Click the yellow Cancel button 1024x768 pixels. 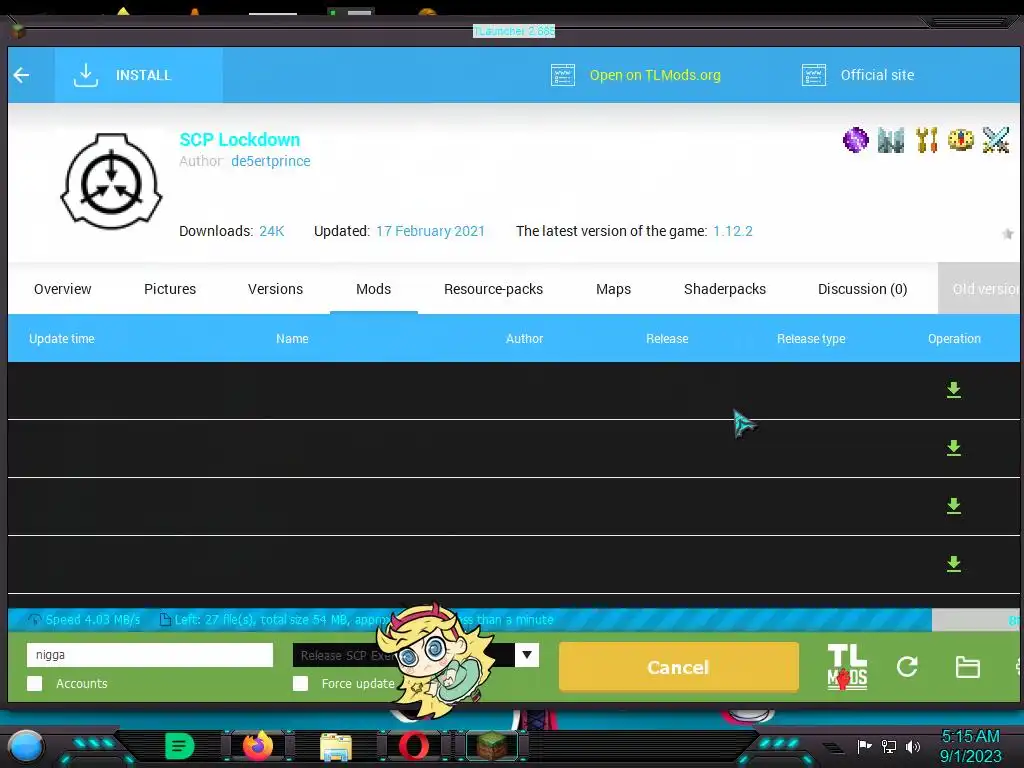click(679, 667)
